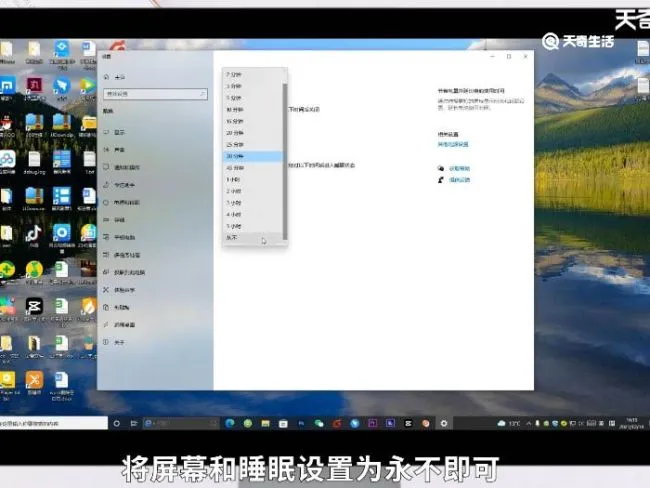This screenshot has height=488, width=650.
Task: Choose 2 分钟 in the time dropdown
Action: point(253,75)
